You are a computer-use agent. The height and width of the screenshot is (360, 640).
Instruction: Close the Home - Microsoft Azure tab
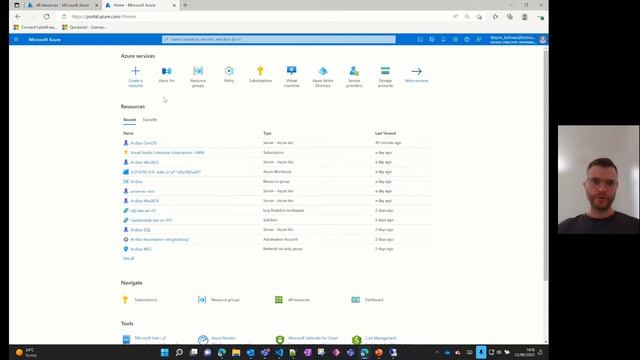pyautogui.click(x=174, y=5)
